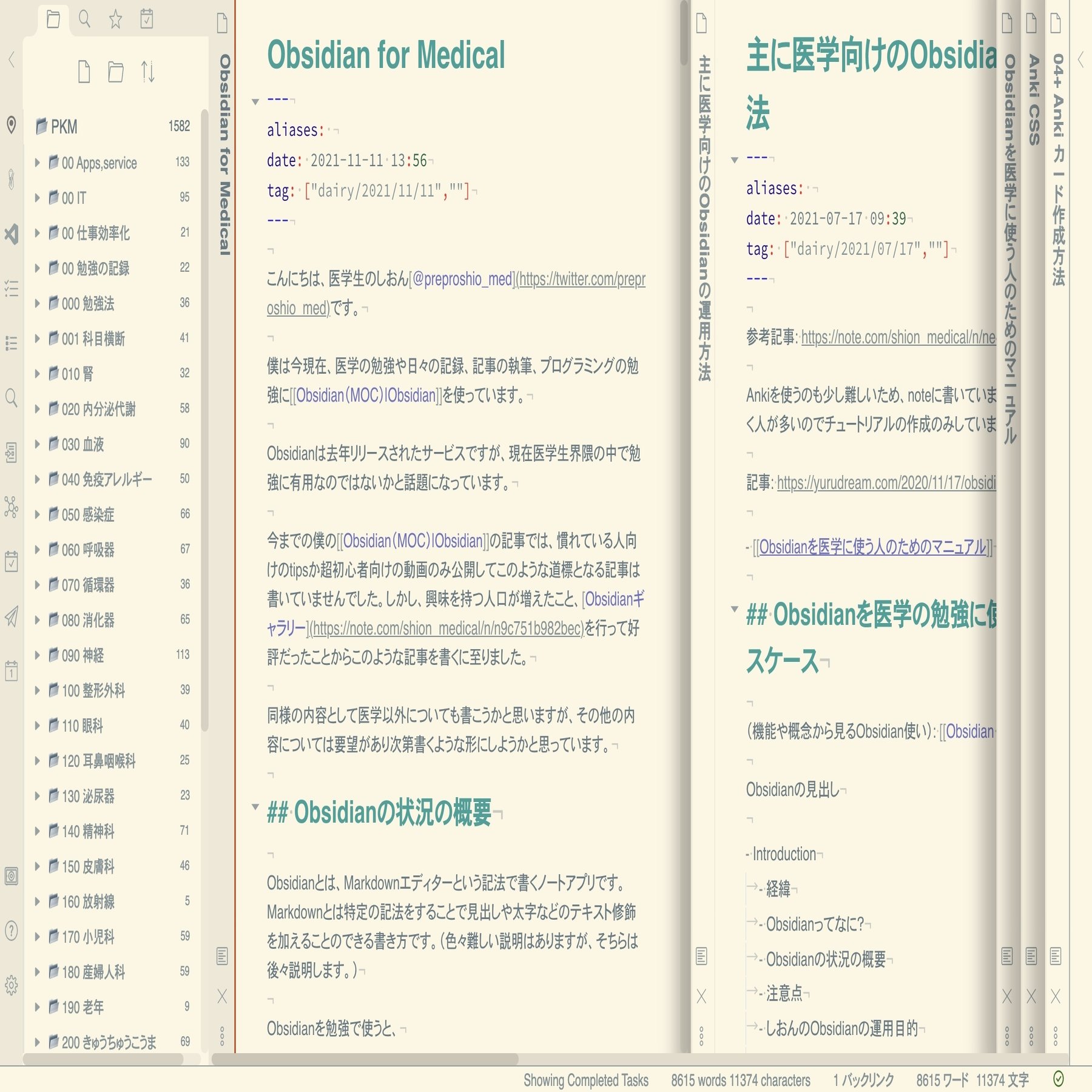Close the 主に医学向けのObsidianの運用方法 pane
Viewport: 1092px width, 1092px height.
pyautogui.click(x=701, y=996)
